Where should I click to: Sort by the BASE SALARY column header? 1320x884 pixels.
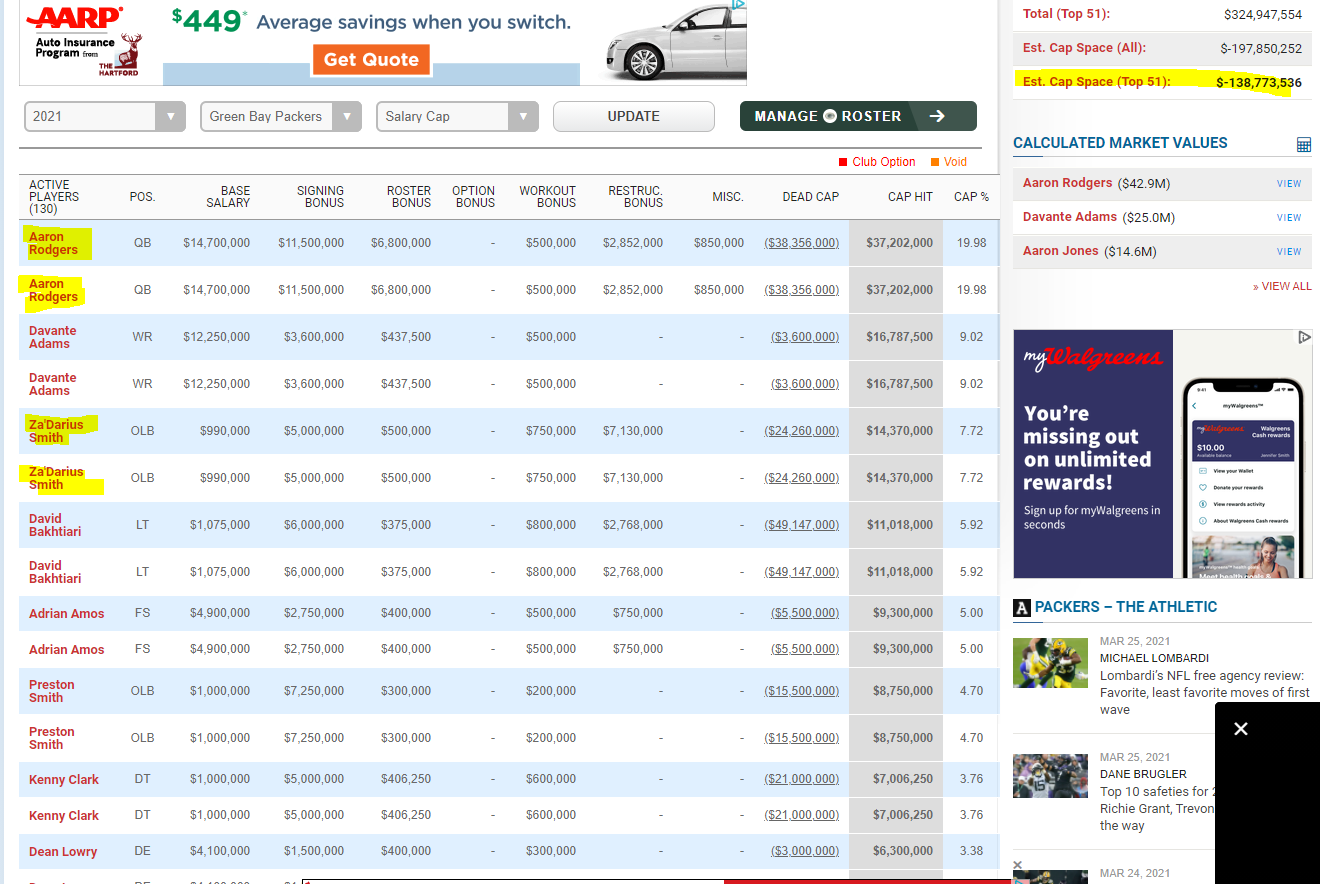(228, 197)
